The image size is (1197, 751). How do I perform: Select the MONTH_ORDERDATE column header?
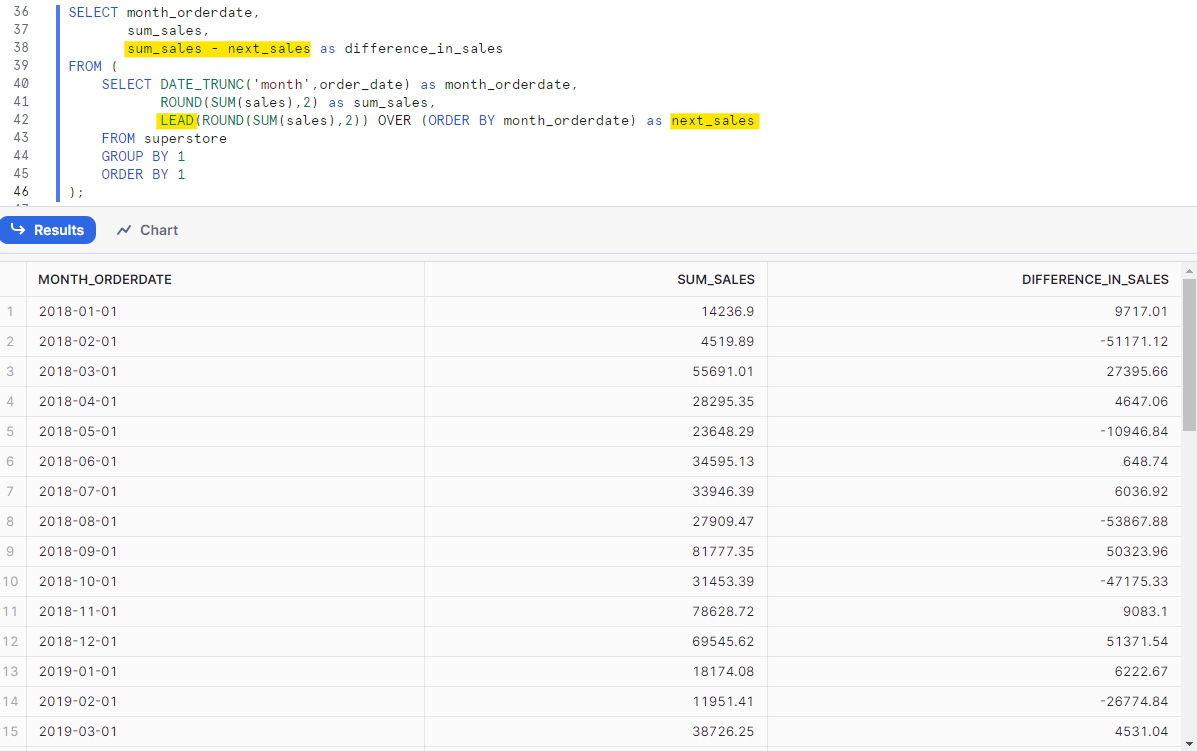[105, 279]
